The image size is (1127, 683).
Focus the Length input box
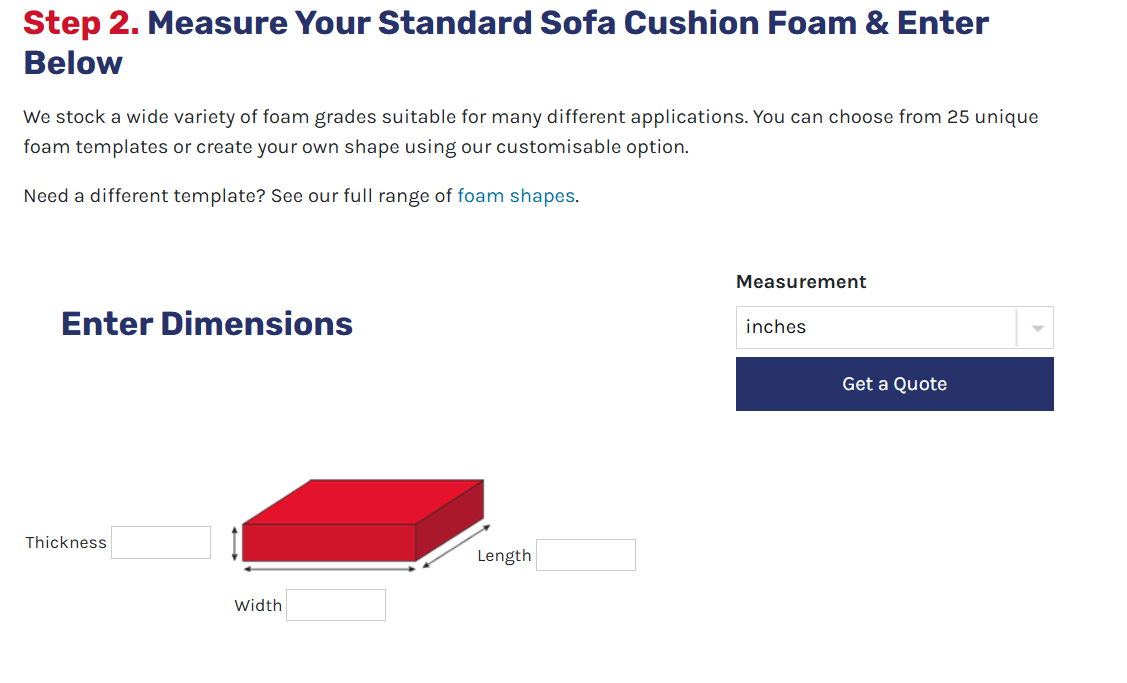[x=586, y=555]
